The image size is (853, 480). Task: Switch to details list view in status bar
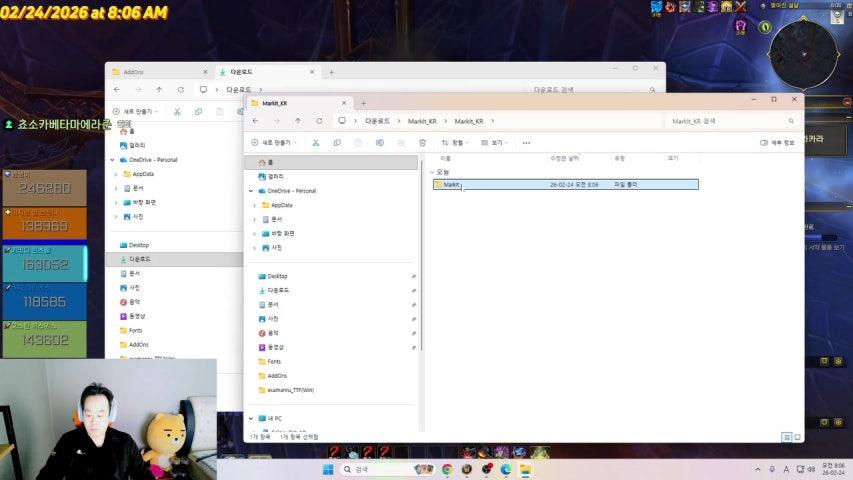coord(786,437)
